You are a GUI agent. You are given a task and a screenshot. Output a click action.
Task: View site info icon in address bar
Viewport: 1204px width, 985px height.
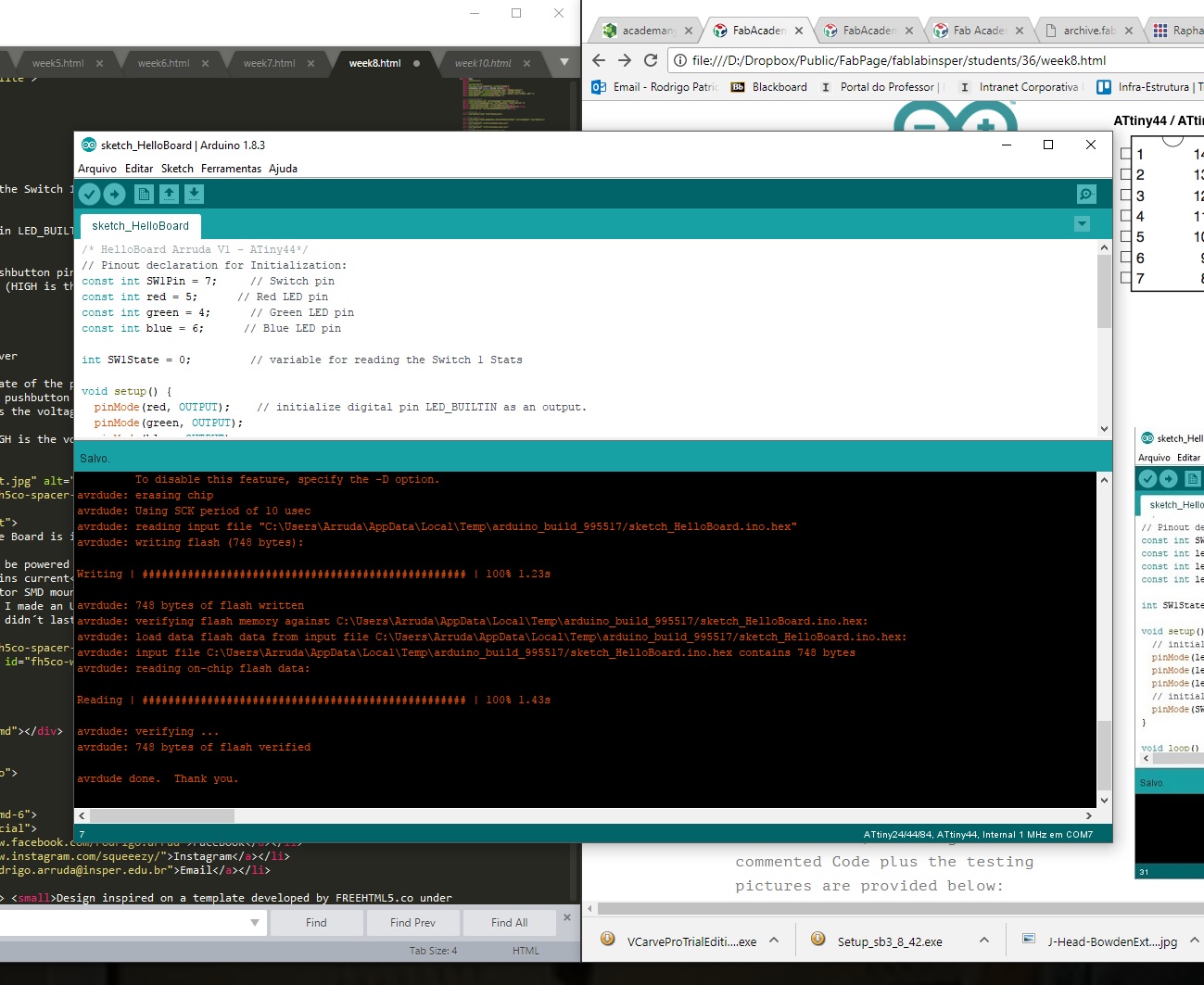(679, 60)
